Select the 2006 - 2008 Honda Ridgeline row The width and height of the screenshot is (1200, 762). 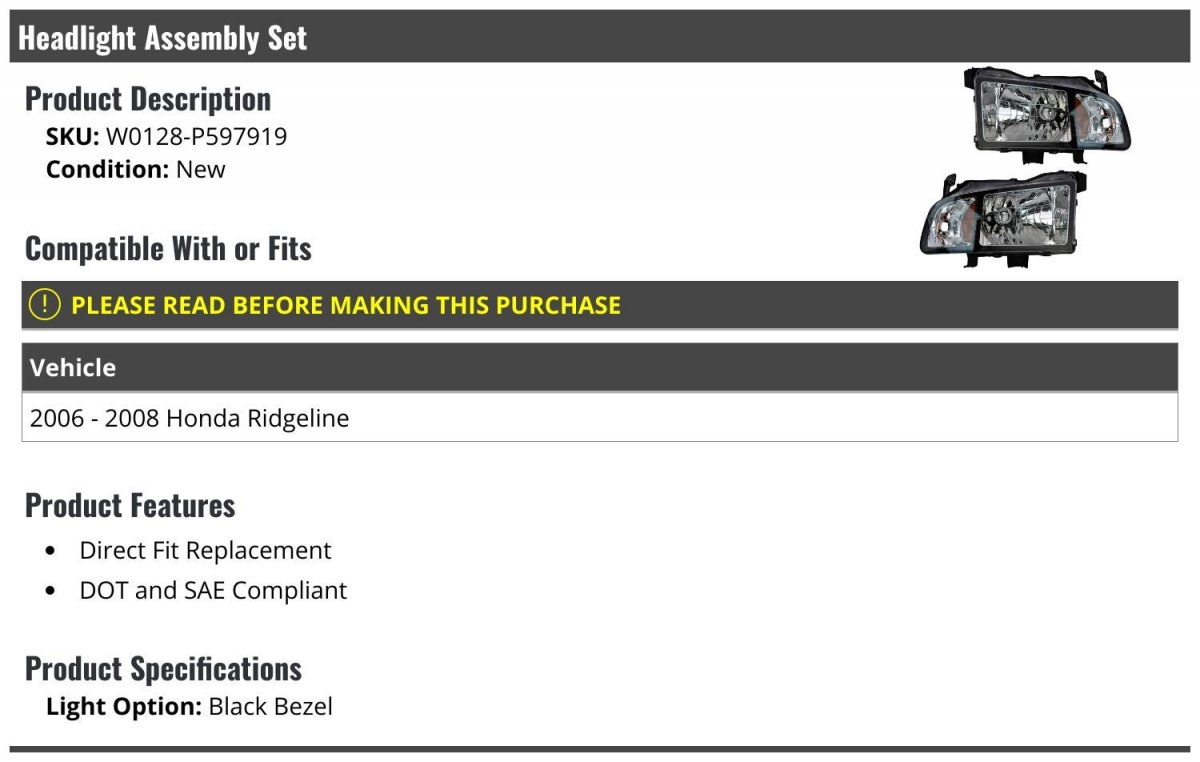190,418
